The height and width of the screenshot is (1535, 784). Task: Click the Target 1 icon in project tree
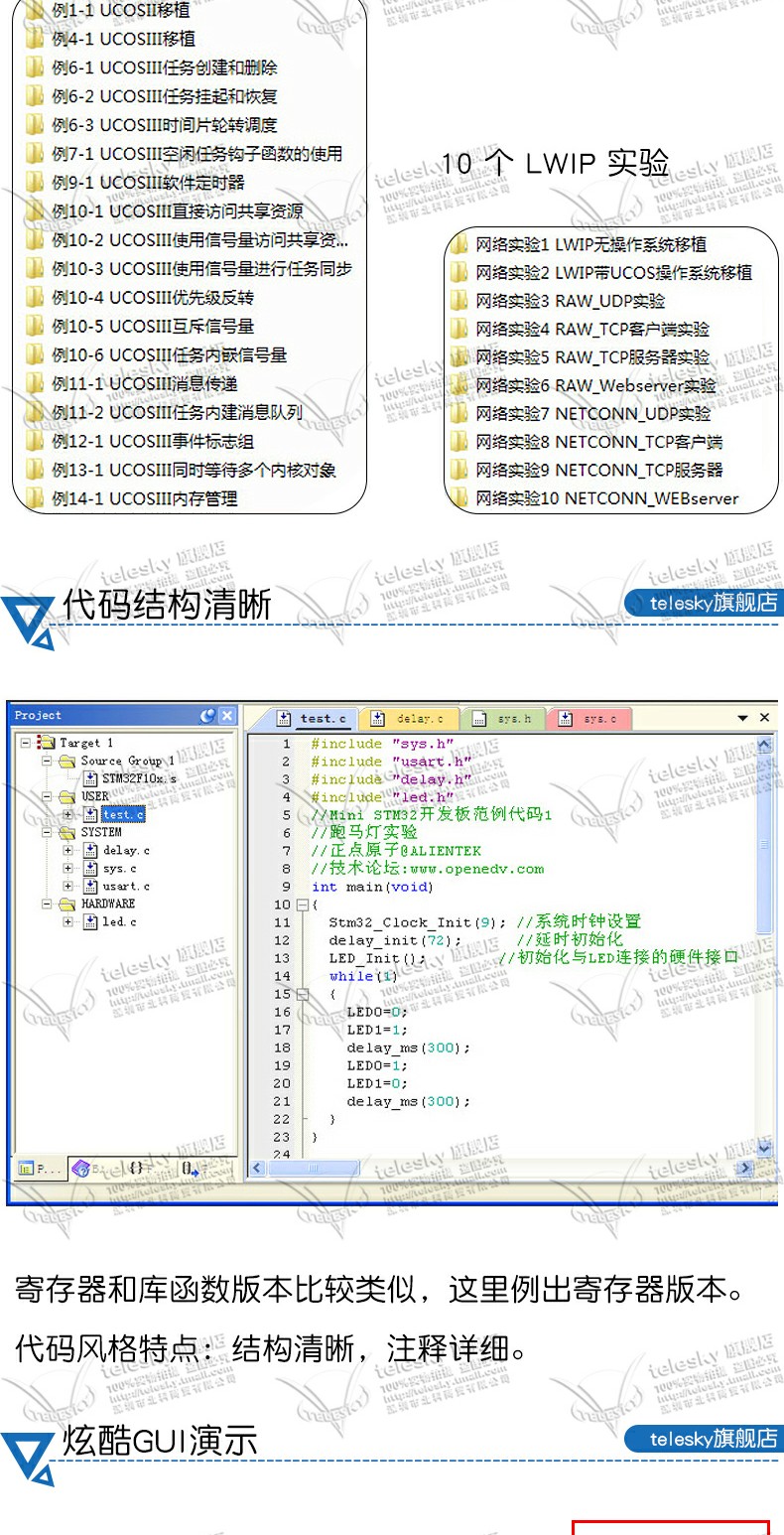tap(46, 743)
